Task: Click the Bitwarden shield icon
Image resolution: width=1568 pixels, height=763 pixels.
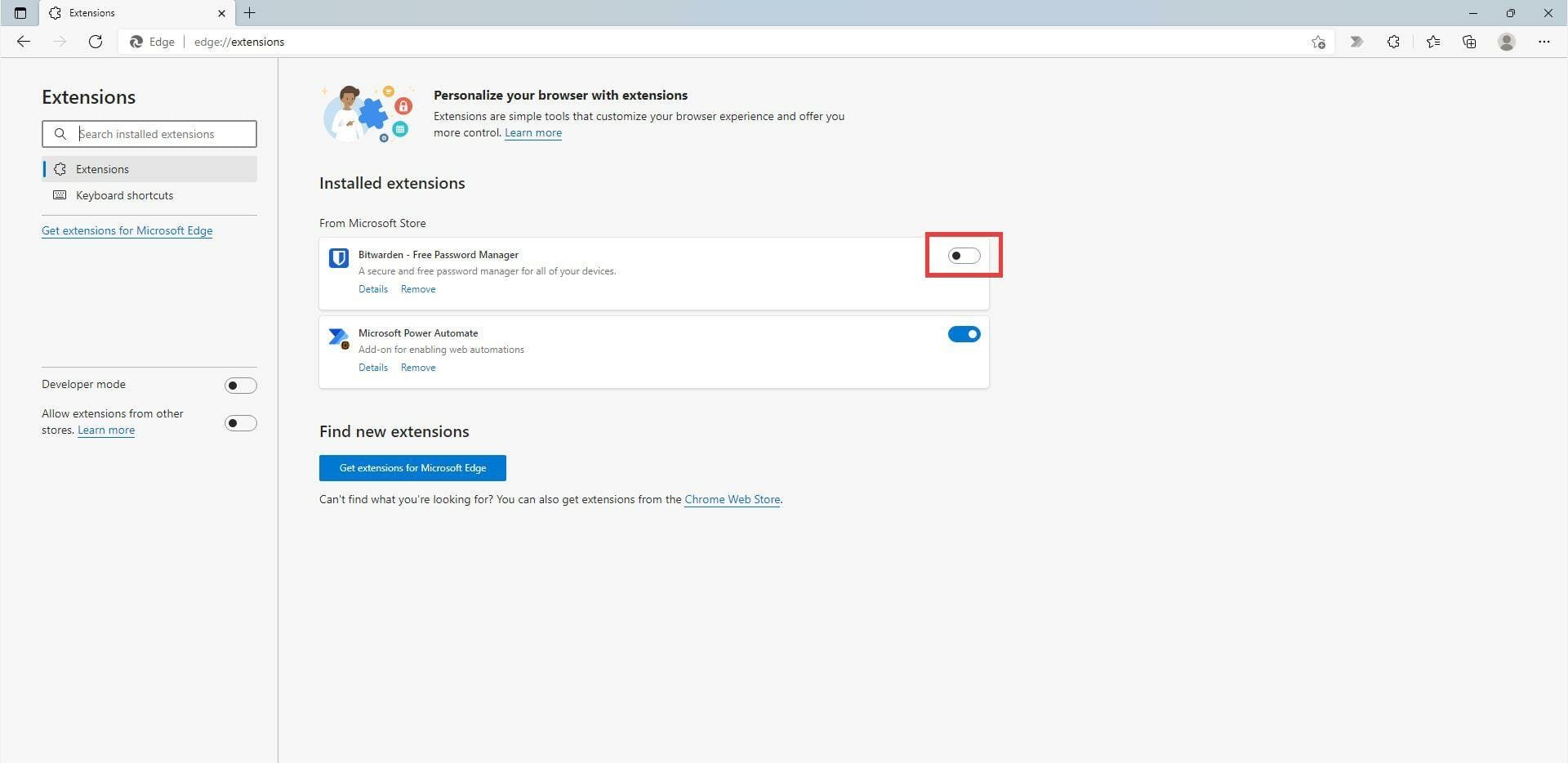Action: [339, 258]
